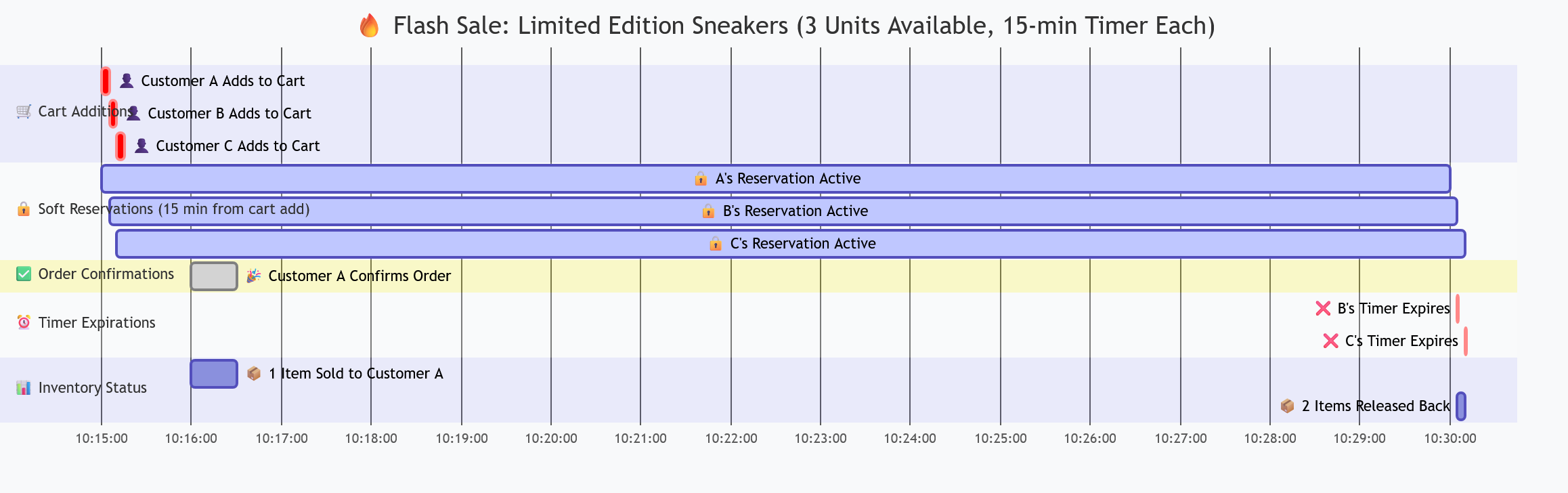
Task: Click the Flash Sale chart title text
Action: pyautogui.click(x=804, y=26)
